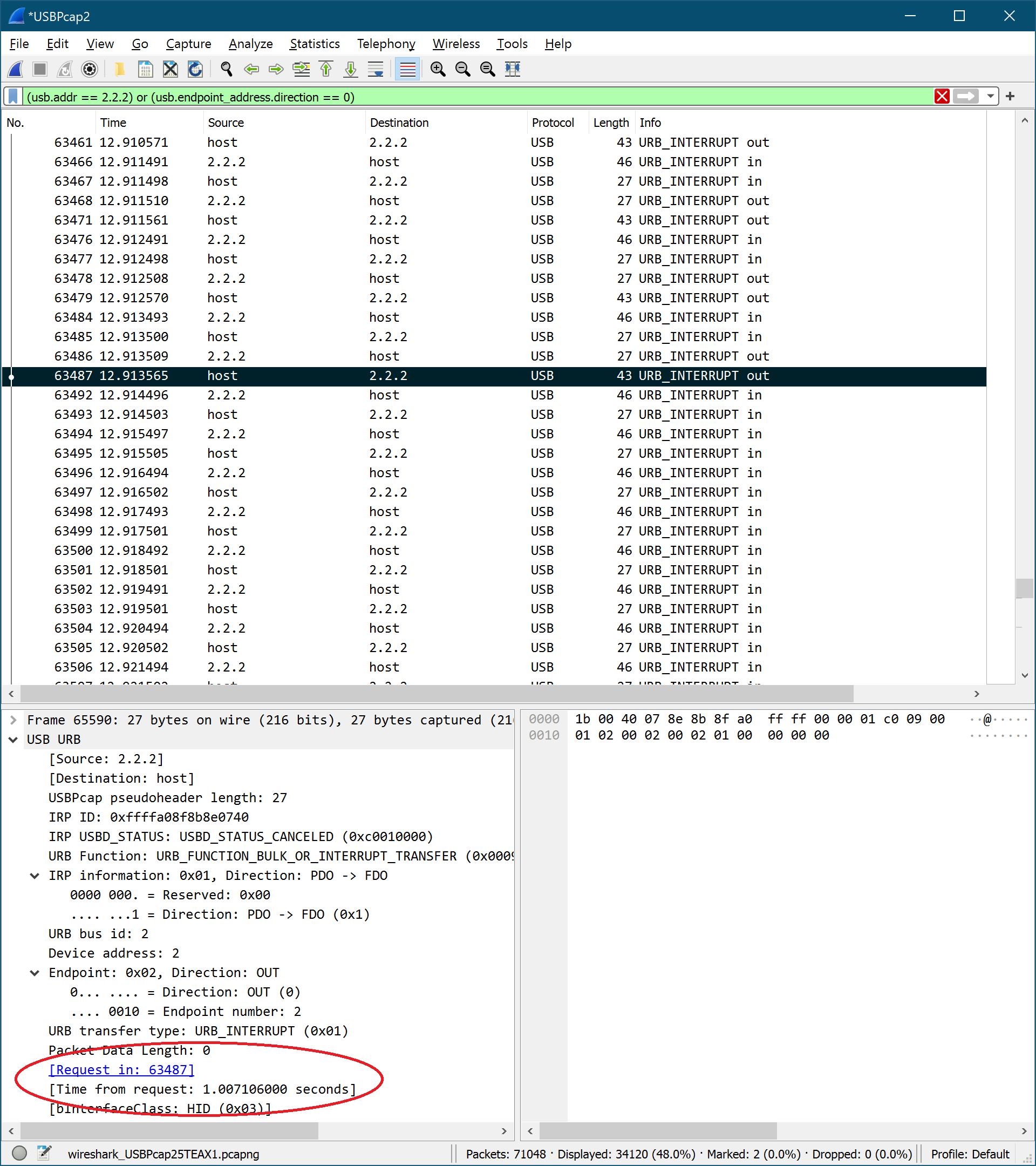Collapse the USB URB tree section
The height and width of the screenshot is (1166, 1036).
tap(13, 740)
